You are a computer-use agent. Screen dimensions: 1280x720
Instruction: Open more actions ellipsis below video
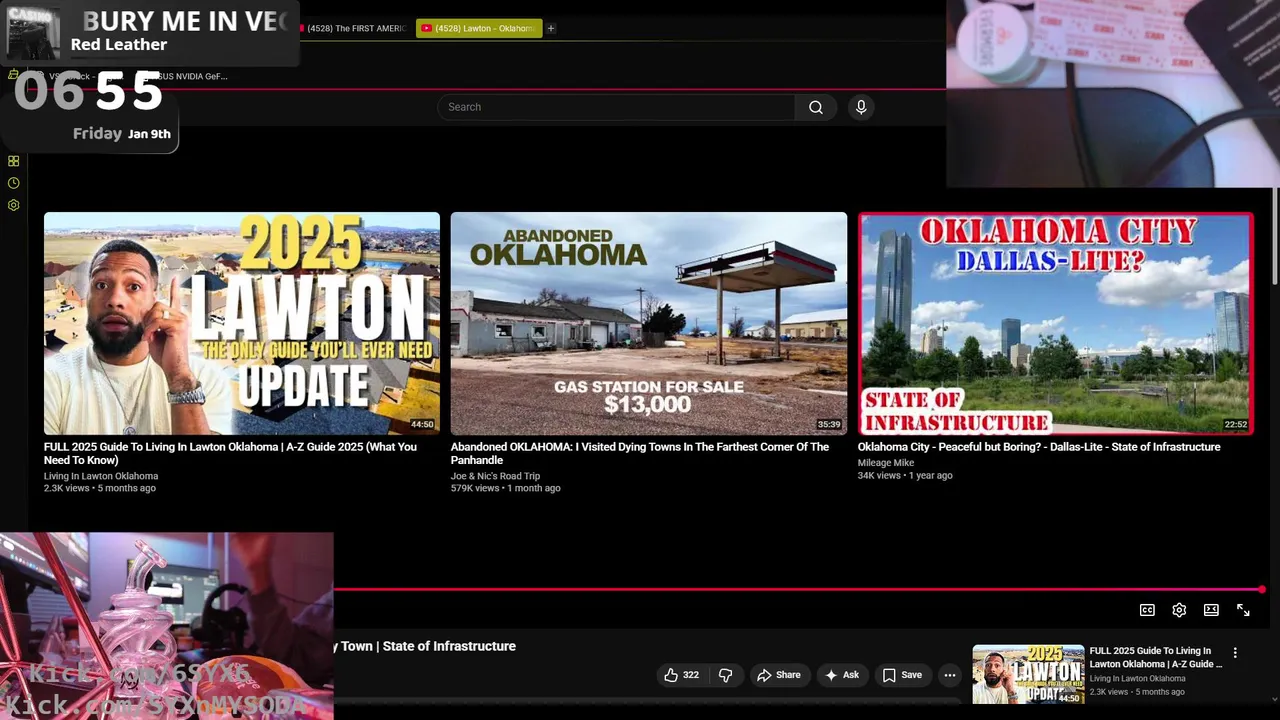tap(950, 675)
